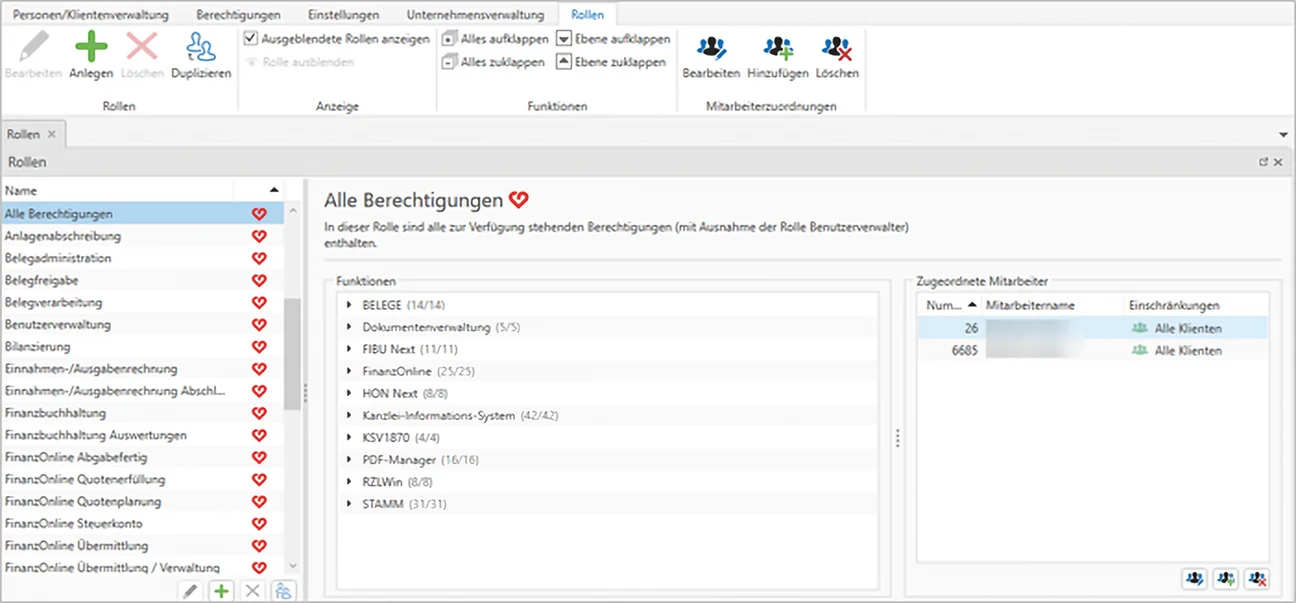
Task: Click the Hinzufügen employee assignment icon
Action: click(777, 47)
